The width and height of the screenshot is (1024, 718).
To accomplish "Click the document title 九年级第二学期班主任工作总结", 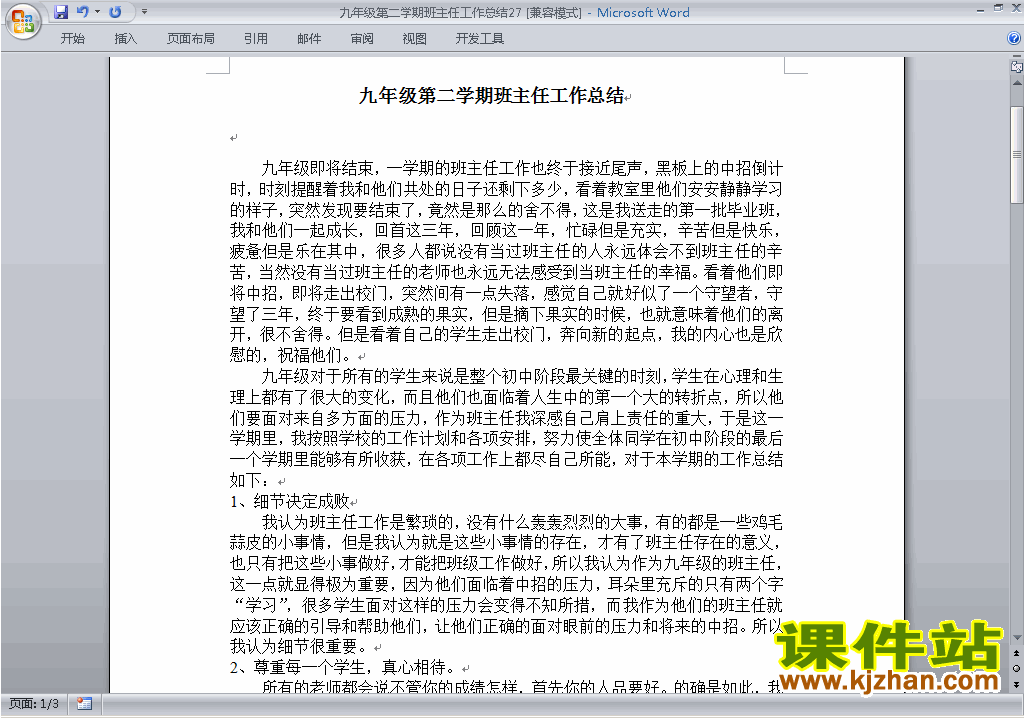I will point(492,96).
